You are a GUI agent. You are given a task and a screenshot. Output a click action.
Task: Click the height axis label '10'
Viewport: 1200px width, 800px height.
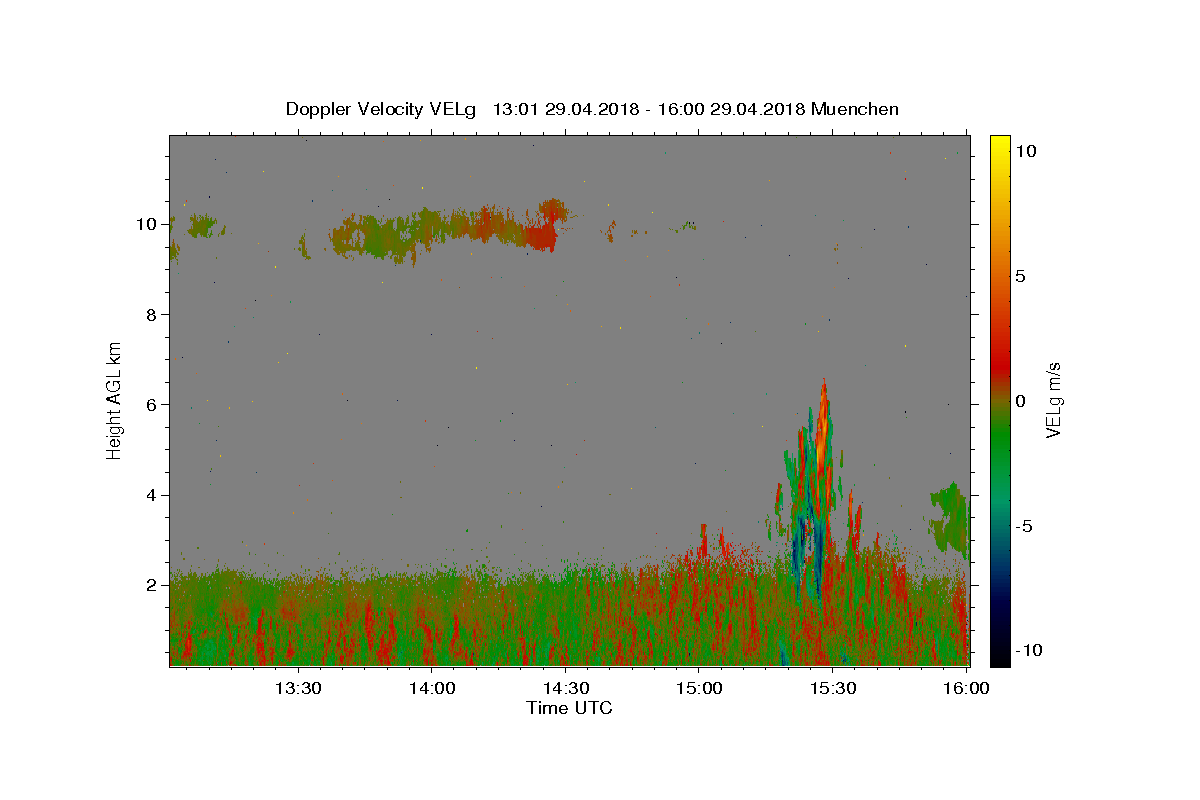(x=146, y=224)
